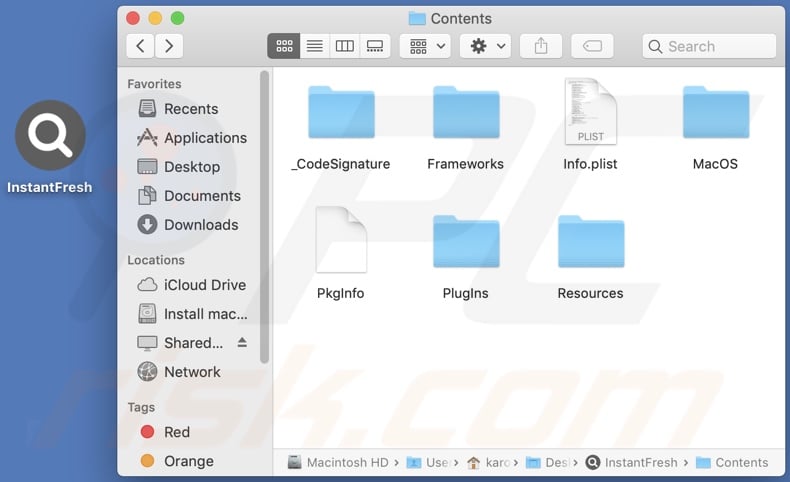Select the Frameworks folder icon
Screen dimensions: 790x482
tap(466, 112)
